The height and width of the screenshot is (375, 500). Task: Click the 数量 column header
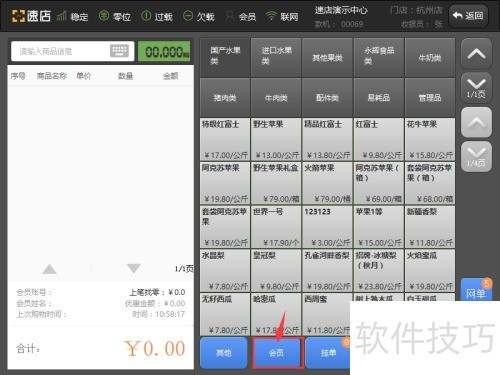(x=125, y=76)
